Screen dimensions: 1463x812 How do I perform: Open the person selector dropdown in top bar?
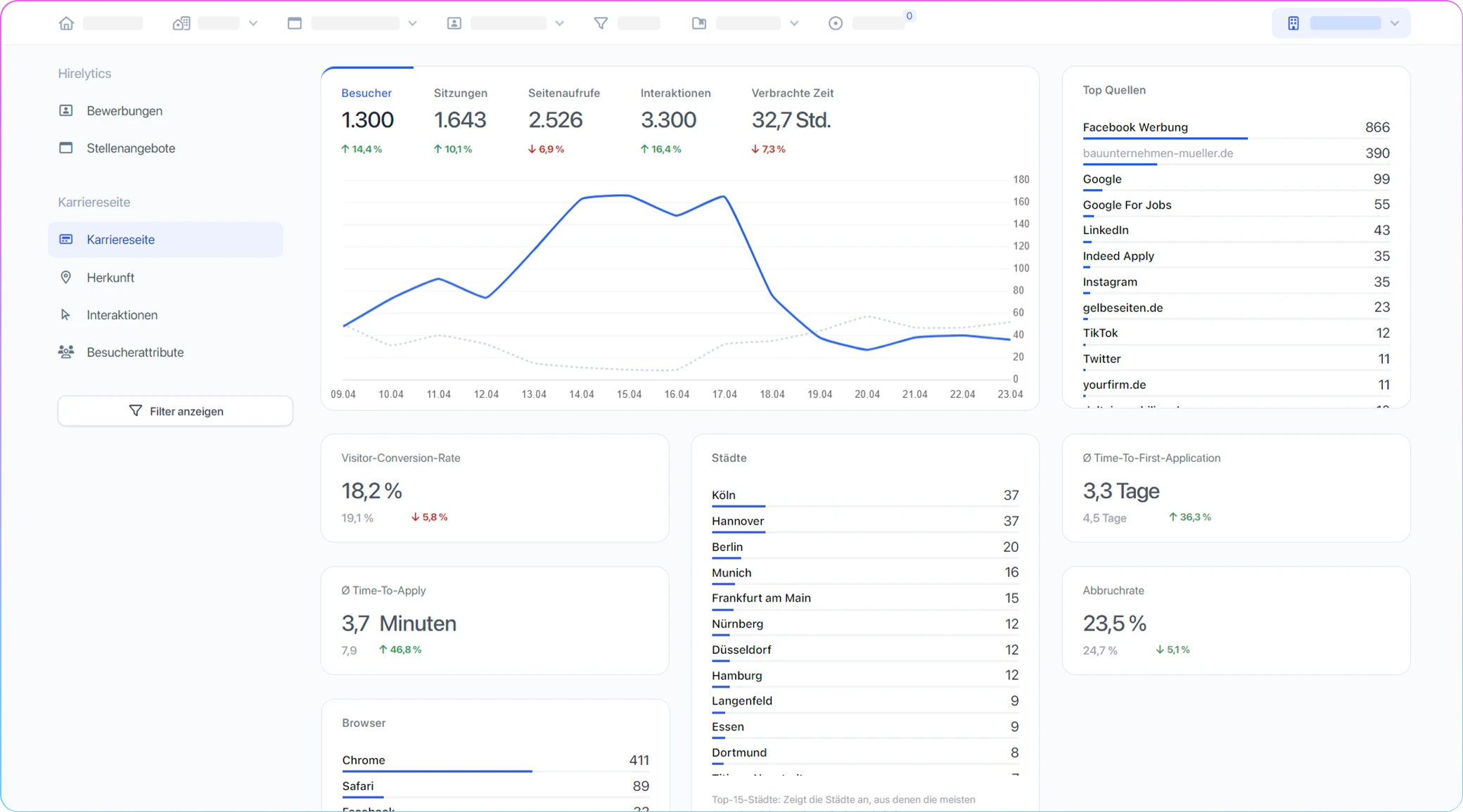[560, 23]
